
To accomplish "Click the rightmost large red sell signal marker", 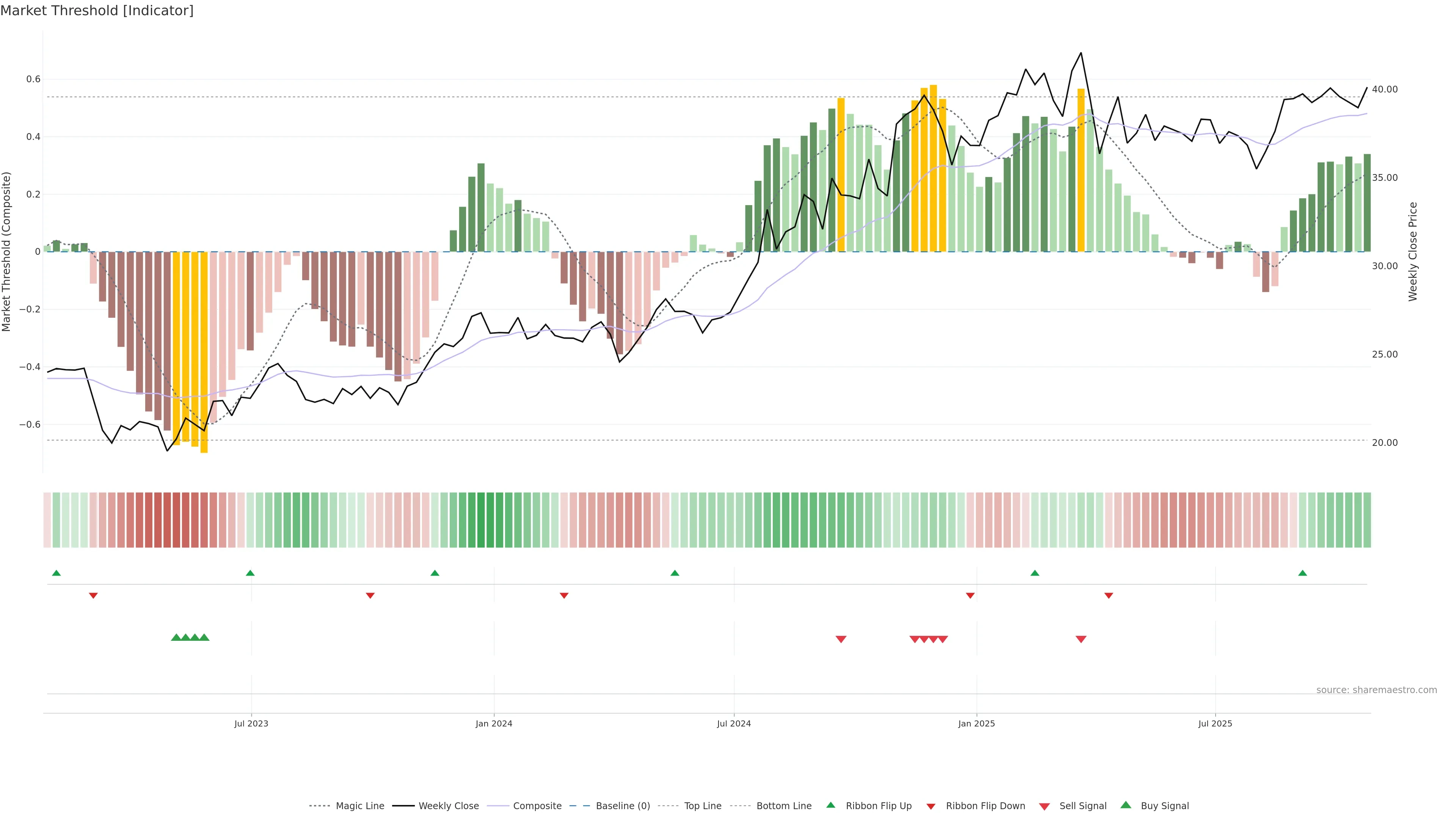I will tap(1081, 639).
